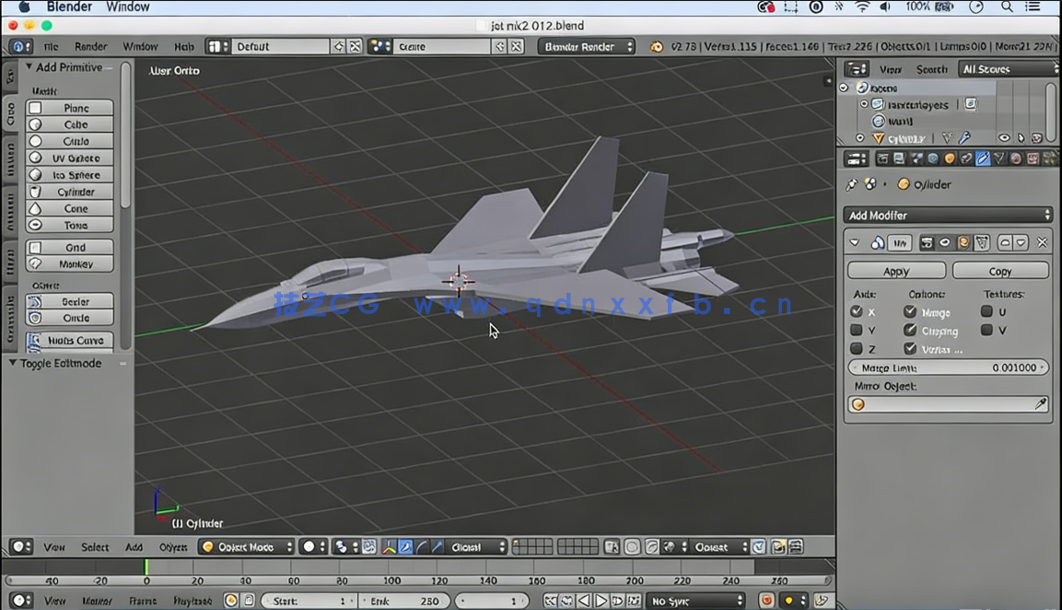Enable the U textures checkbox
Image resolution: width=1062 pixels, height=610 pixels.
point(986,311)
